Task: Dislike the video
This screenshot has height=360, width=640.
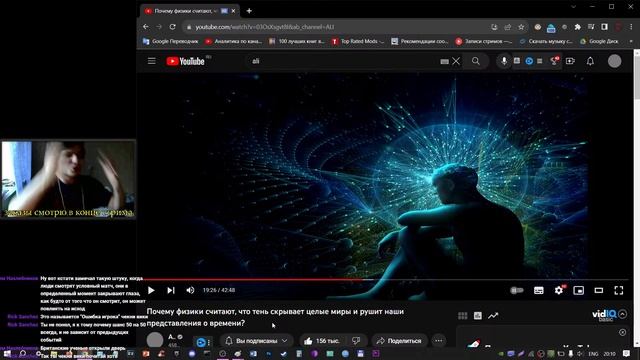Action: [x=356, y=340]
